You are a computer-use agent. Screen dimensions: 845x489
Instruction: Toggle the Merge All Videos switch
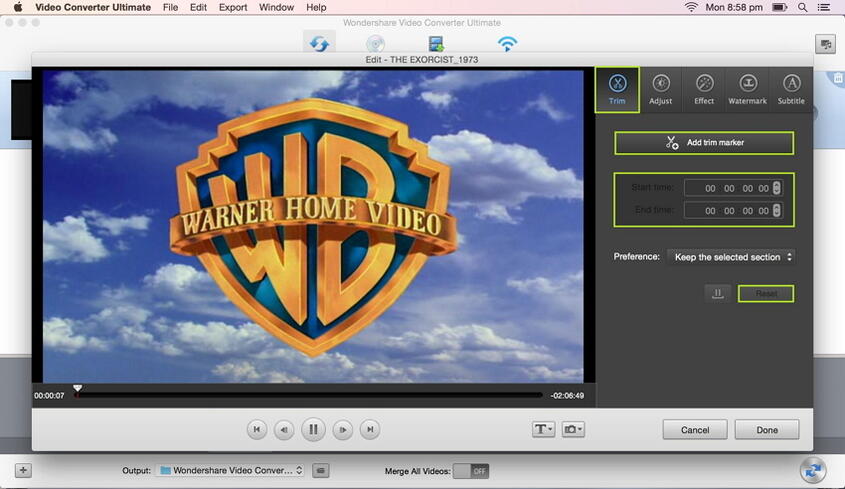(470, 471)
